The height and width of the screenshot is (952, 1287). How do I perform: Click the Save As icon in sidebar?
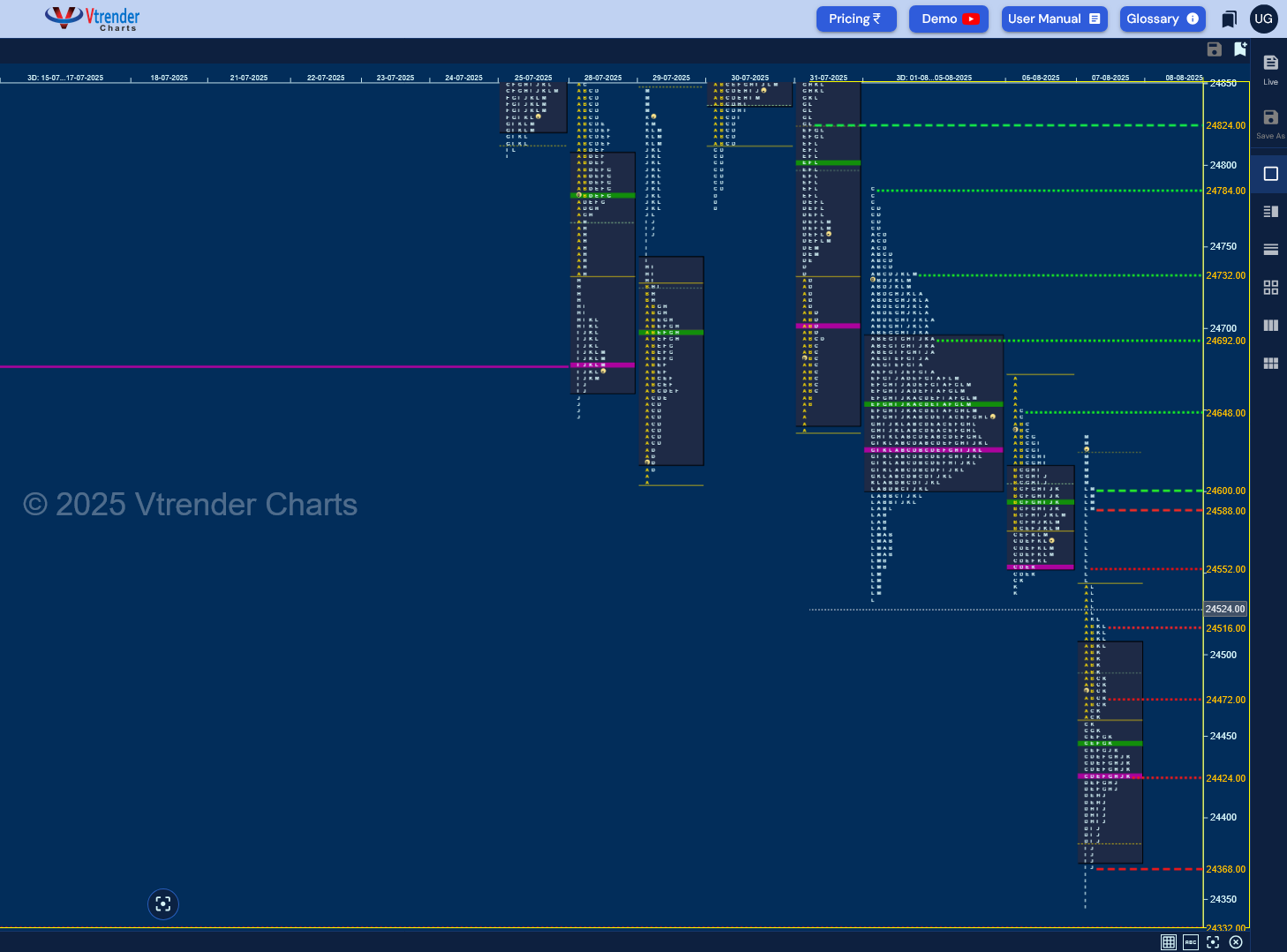[1270, 124]
